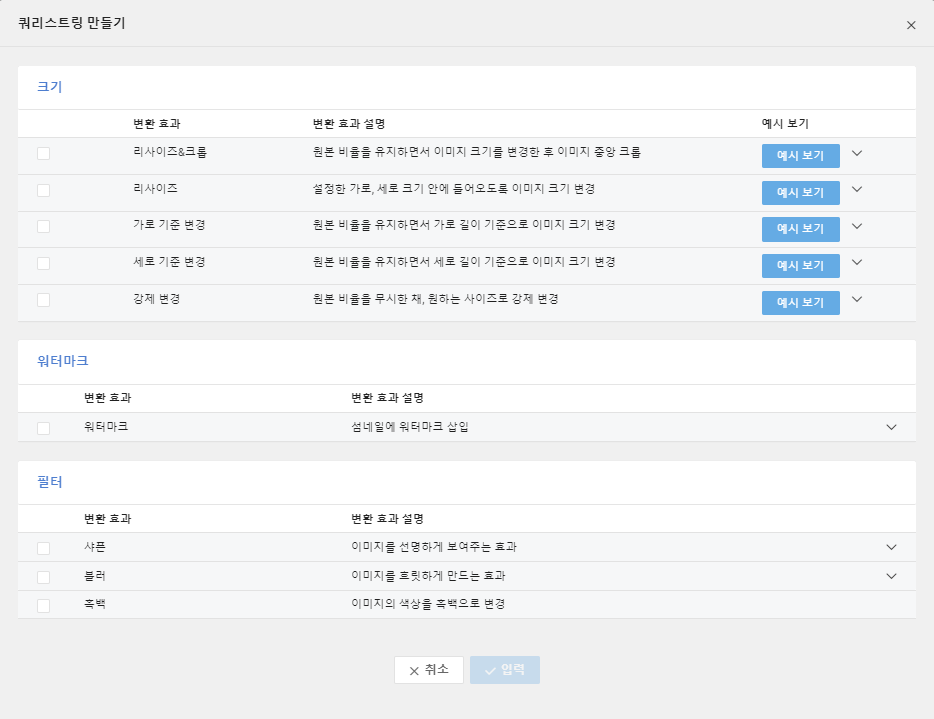Expand the 샤픈 filter options
Image resolution: width=934 pixels, height=719 pixels.
[891, 547]
